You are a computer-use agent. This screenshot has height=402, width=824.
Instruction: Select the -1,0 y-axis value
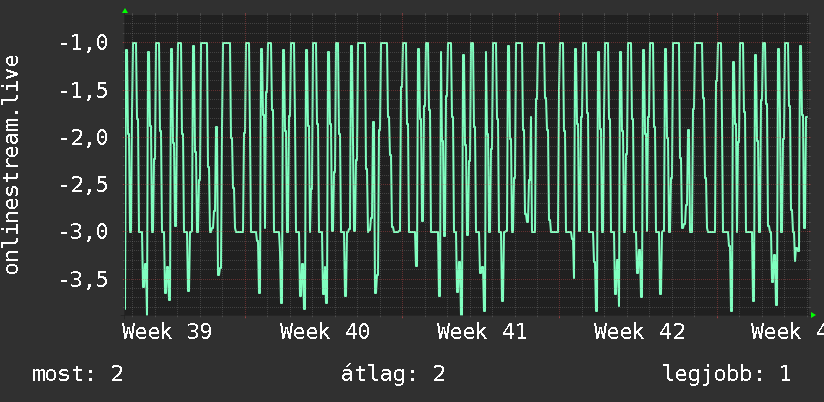pos(84,43)
